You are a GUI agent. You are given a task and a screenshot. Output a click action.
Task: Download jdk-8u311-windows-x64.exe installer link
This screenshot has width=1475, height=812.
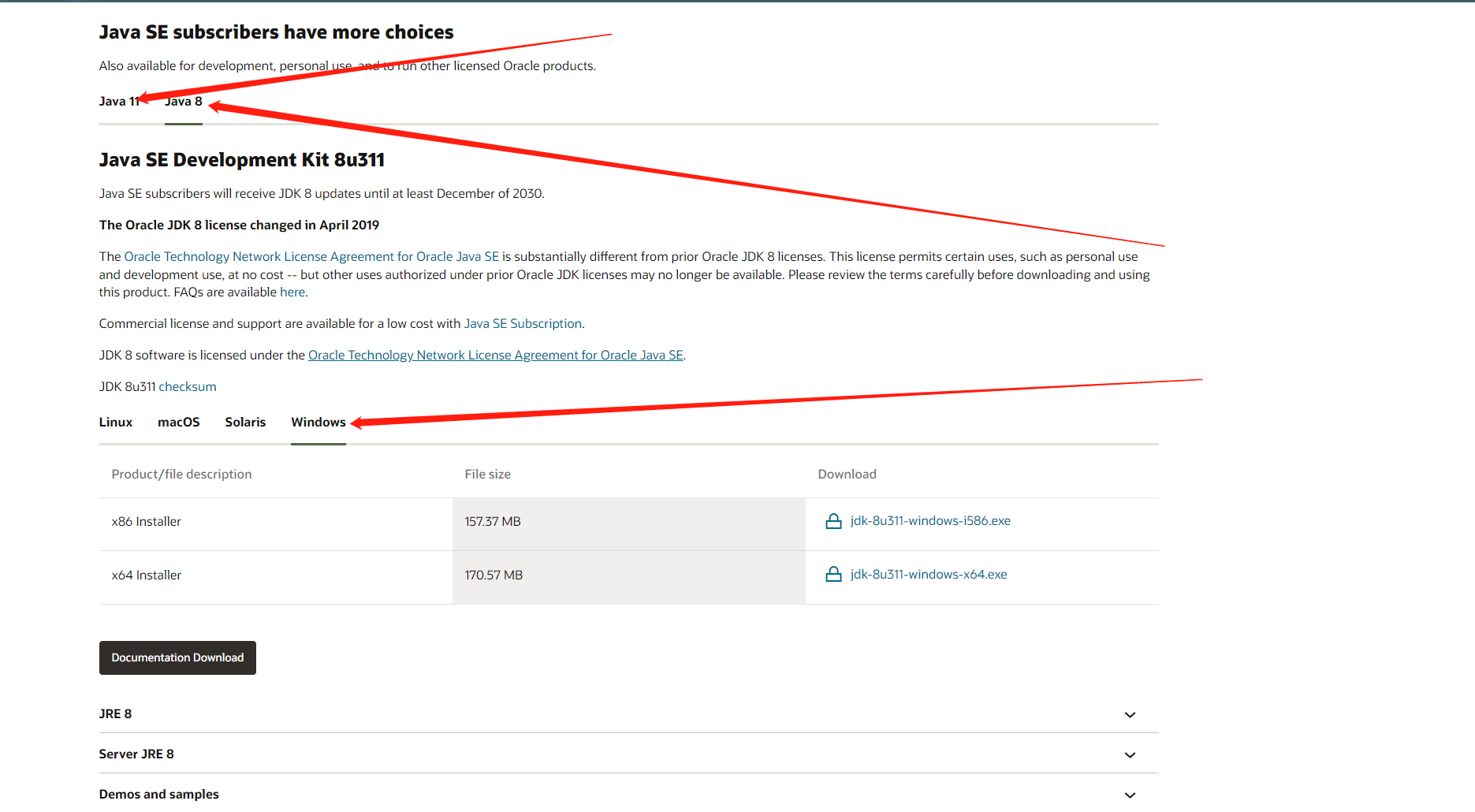point(928,575)
